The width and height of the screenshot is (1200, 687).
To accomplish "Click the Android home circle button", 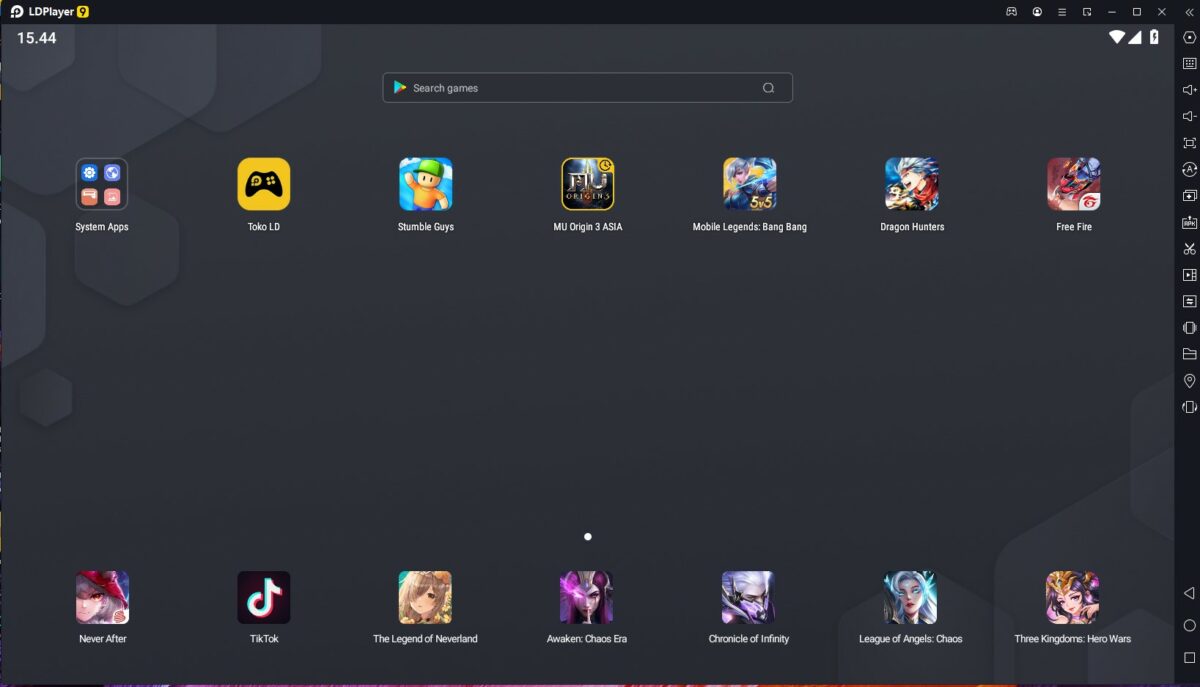I will point(1189,626).
